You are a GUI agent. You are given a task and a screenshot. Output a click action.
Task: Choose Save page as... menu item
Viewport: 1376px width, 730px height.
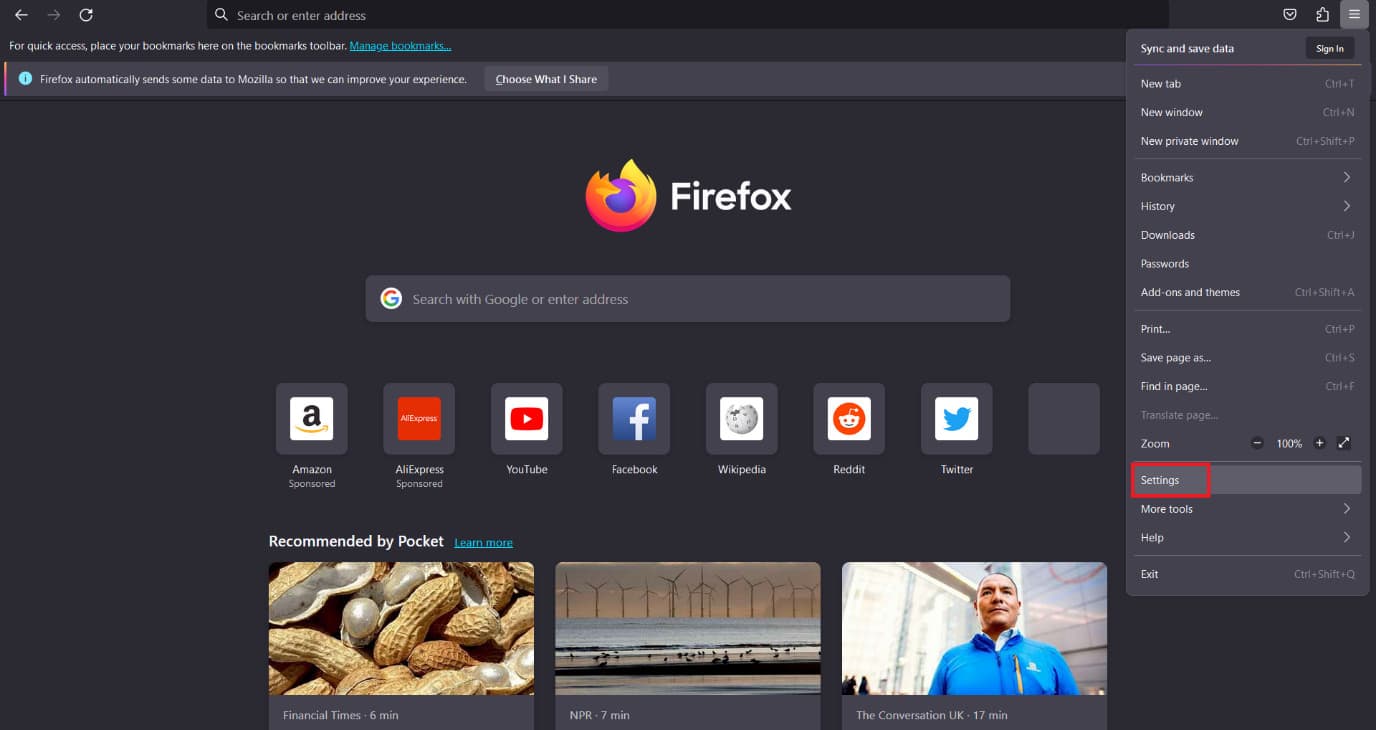click(x=1246, y=358)
